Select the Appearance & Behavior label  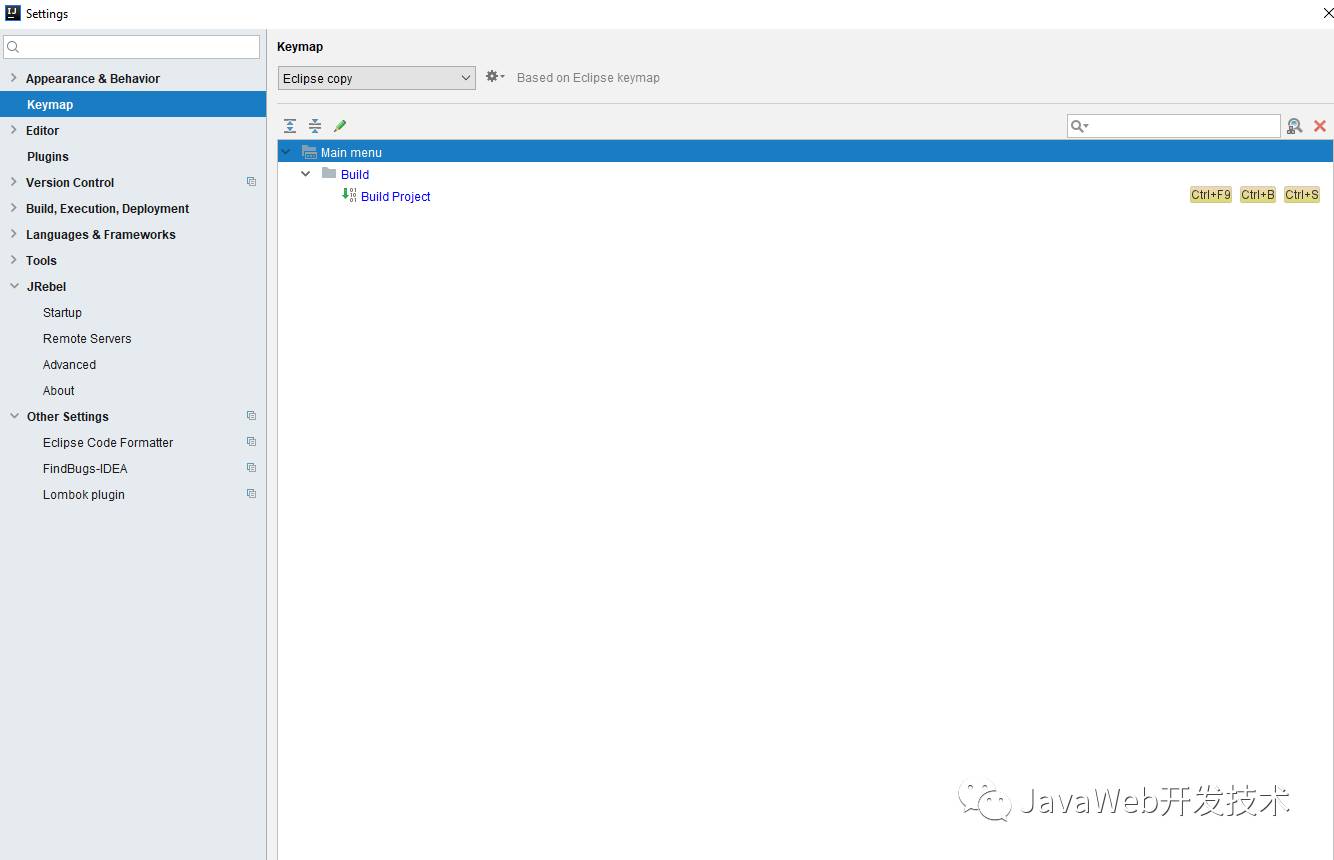[93, 79]
